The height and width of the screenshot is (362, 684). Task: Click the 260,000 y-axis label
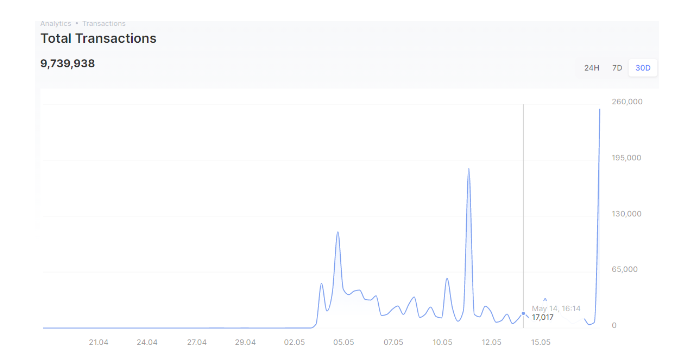tap(627, 102)
